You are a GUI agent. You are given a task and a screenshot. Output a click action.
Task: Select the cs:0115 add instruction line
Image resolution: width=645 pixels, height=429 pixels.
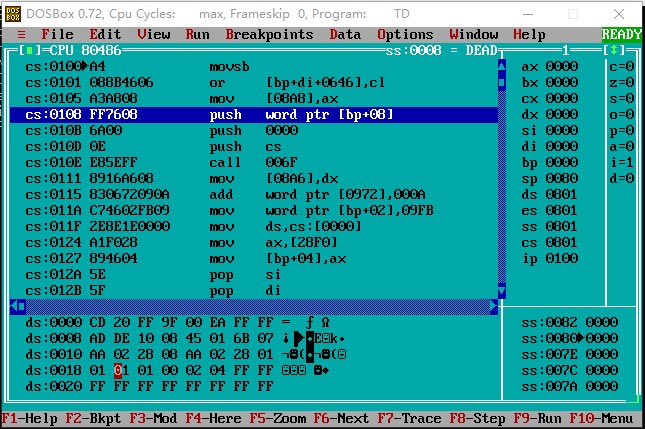254,194
